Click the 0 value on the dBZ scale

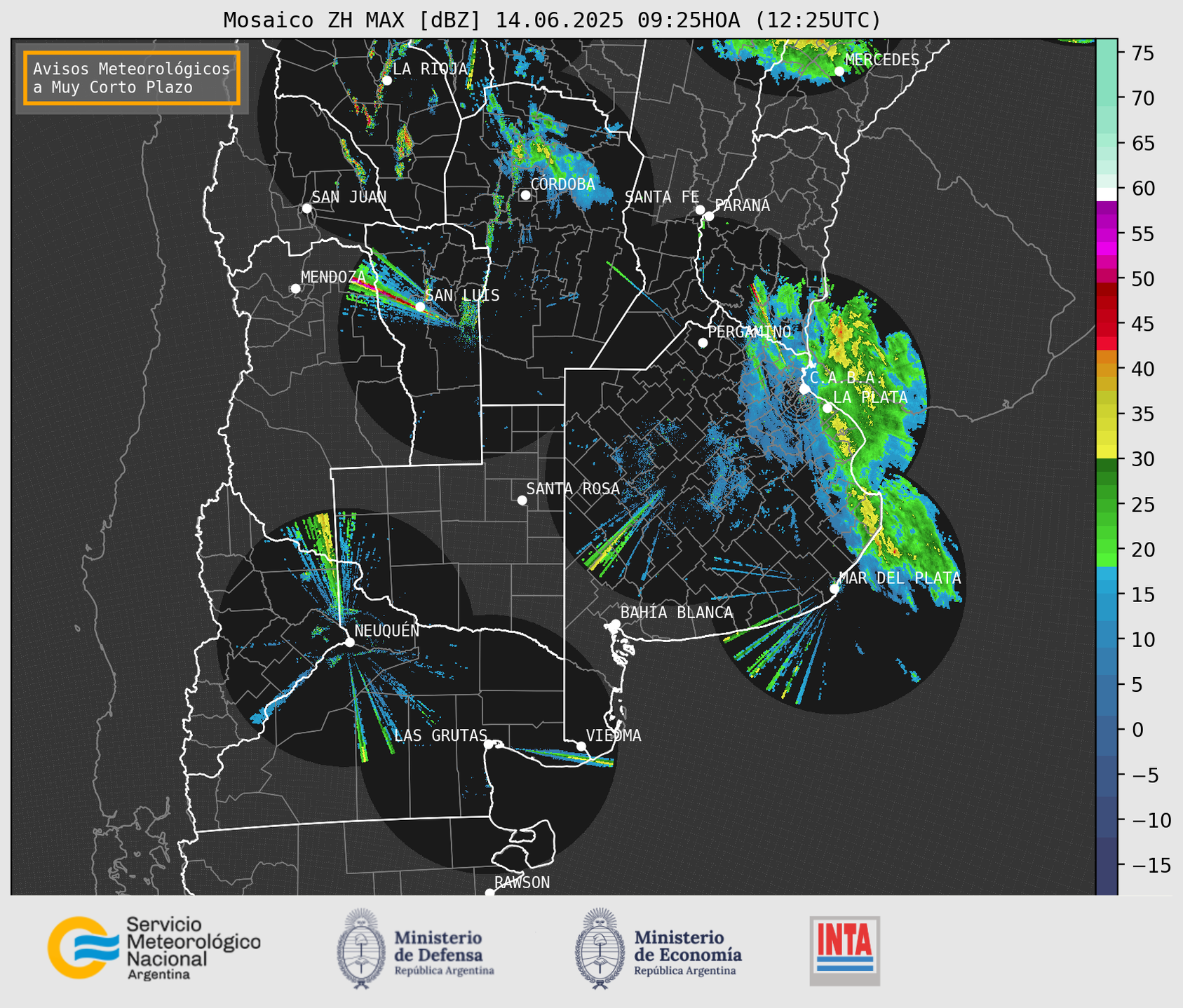point(1137,730)
